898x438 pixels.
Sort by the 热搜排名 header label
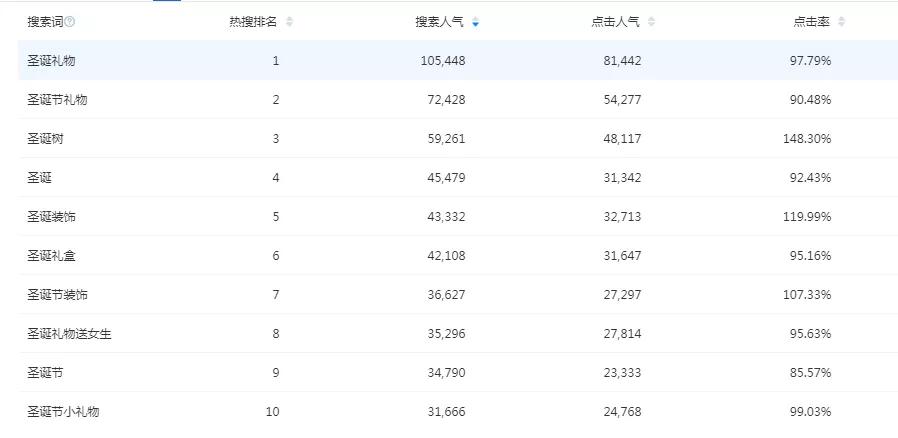[x=254, y=22]
